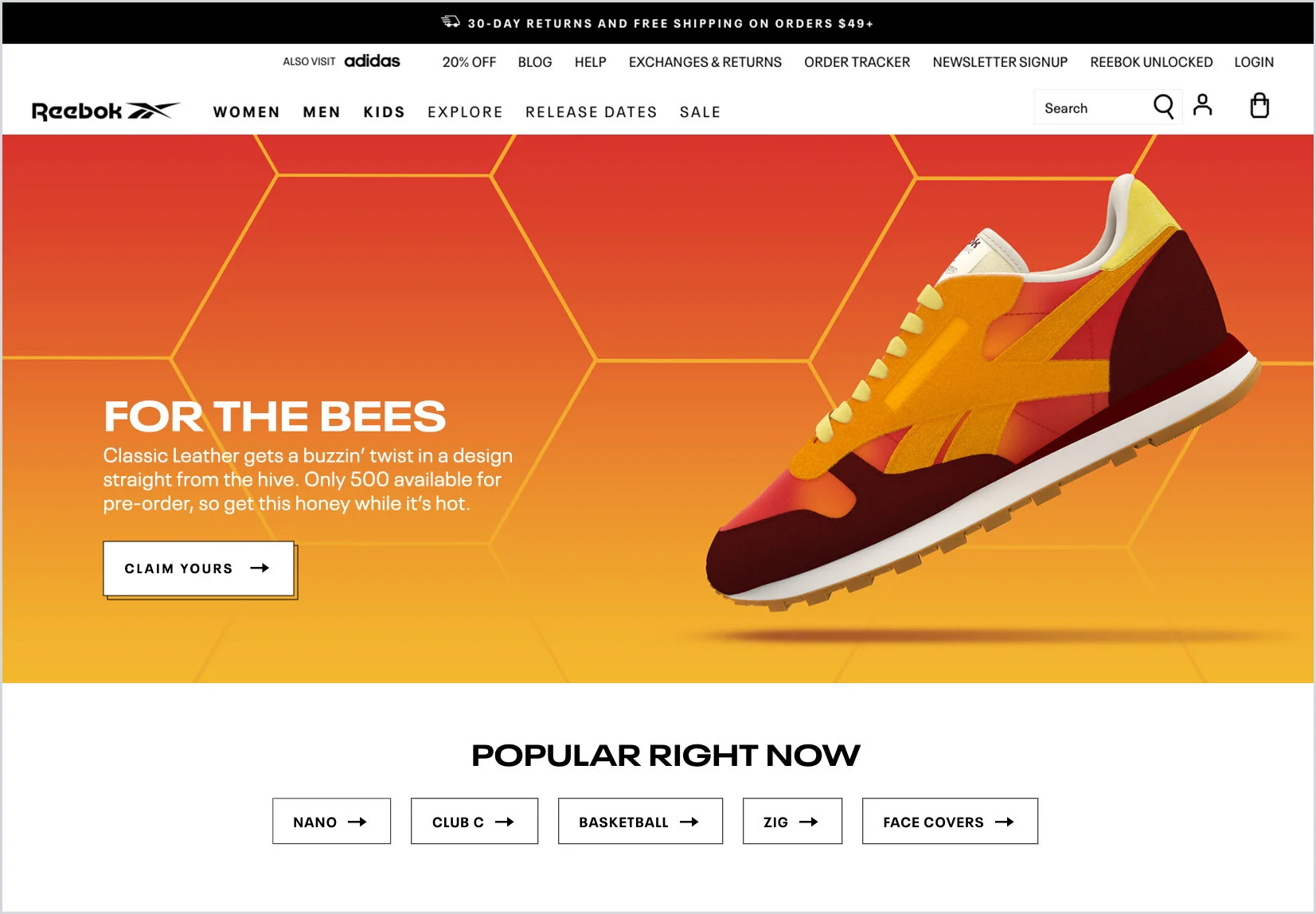Open the Kids navigation menu
Screen dimensions: 1316x914
pyautogui.click(x=385, y=112)
